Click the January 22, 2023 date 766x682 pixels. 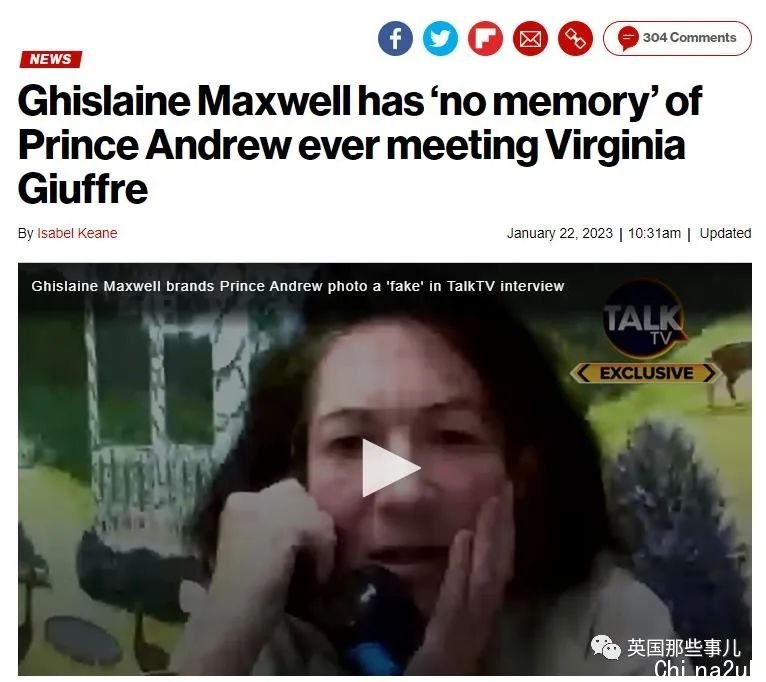[559, 234]
